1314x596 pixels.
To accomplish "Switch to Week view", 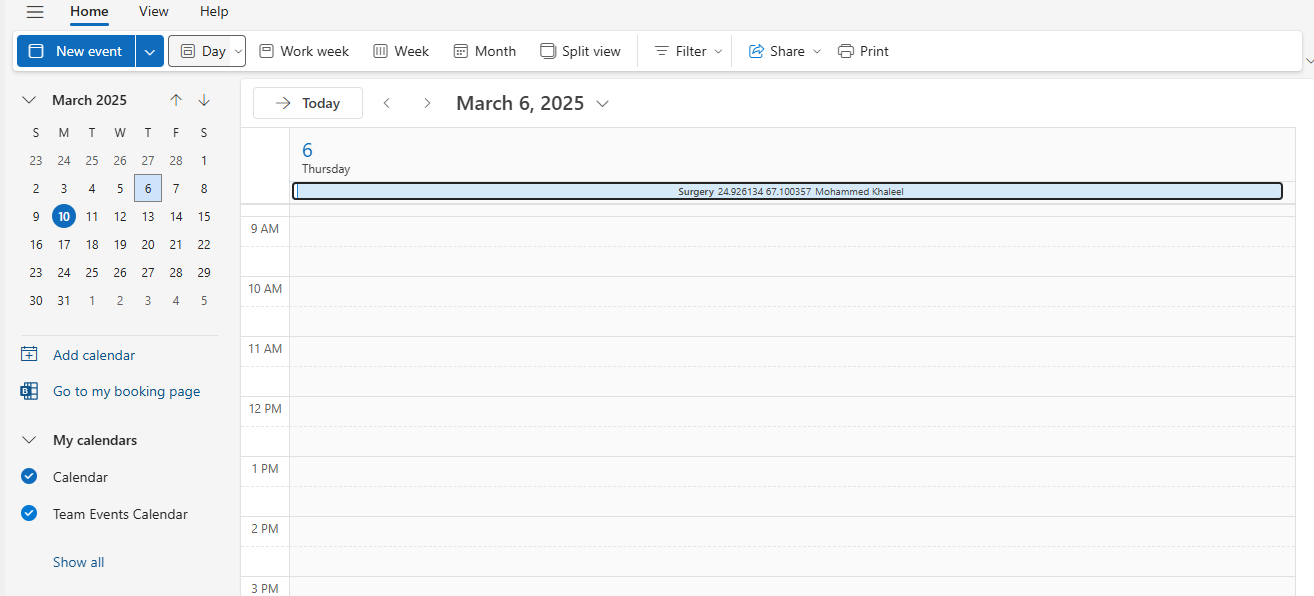I will pyautogui.click(x=401, y=51).
